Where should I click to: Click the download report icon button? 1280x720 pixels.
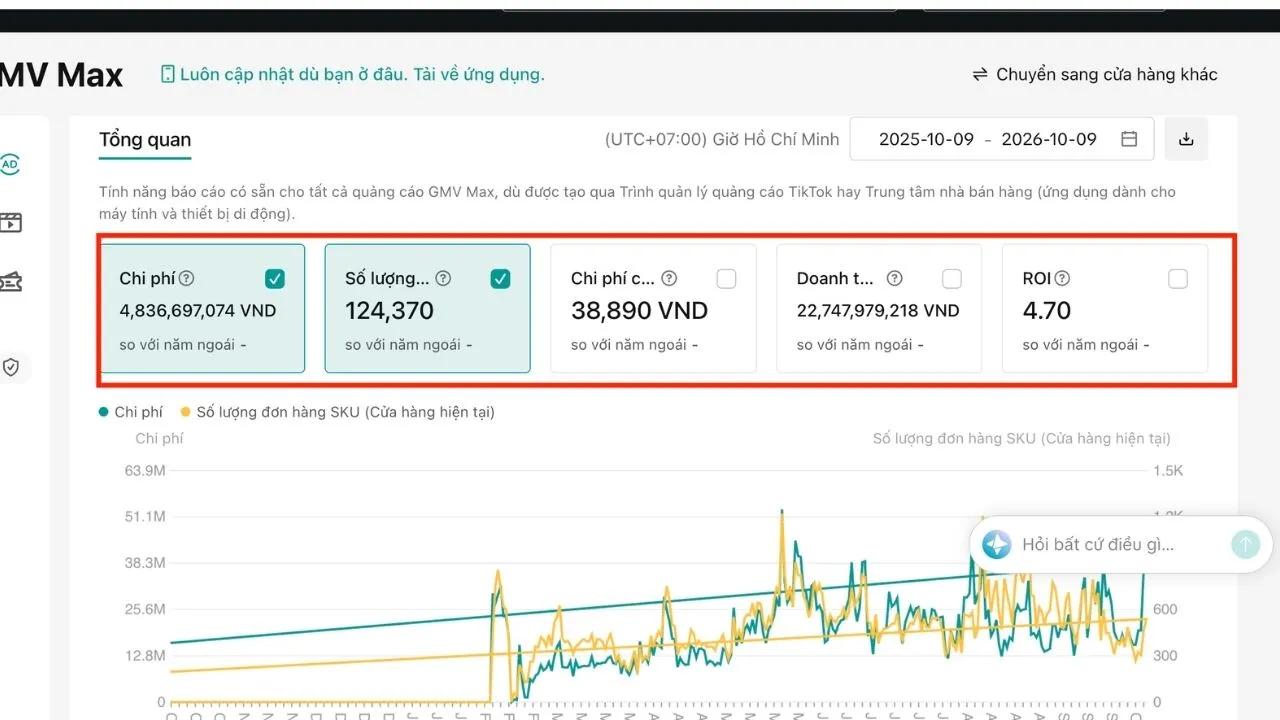click(x=1186, y=139)
